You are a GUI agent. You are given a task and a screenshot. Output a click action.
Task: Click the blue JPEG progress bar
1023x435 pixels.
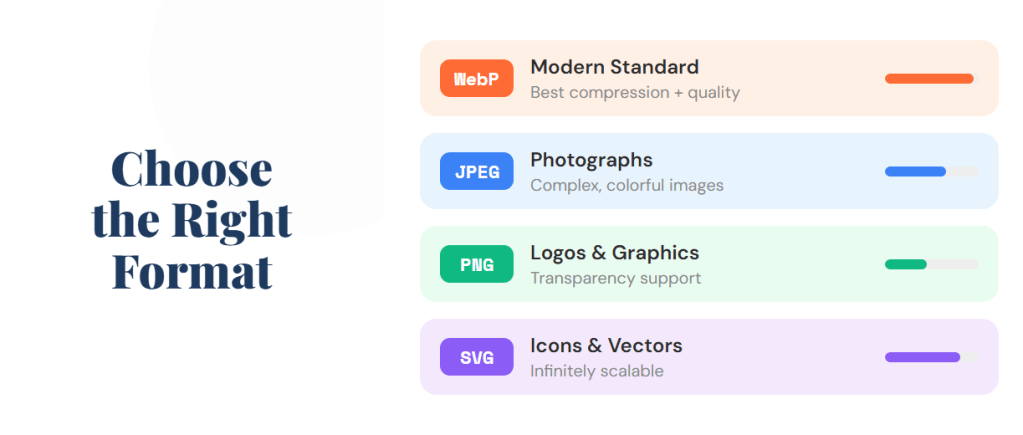[x=915, y=171]
